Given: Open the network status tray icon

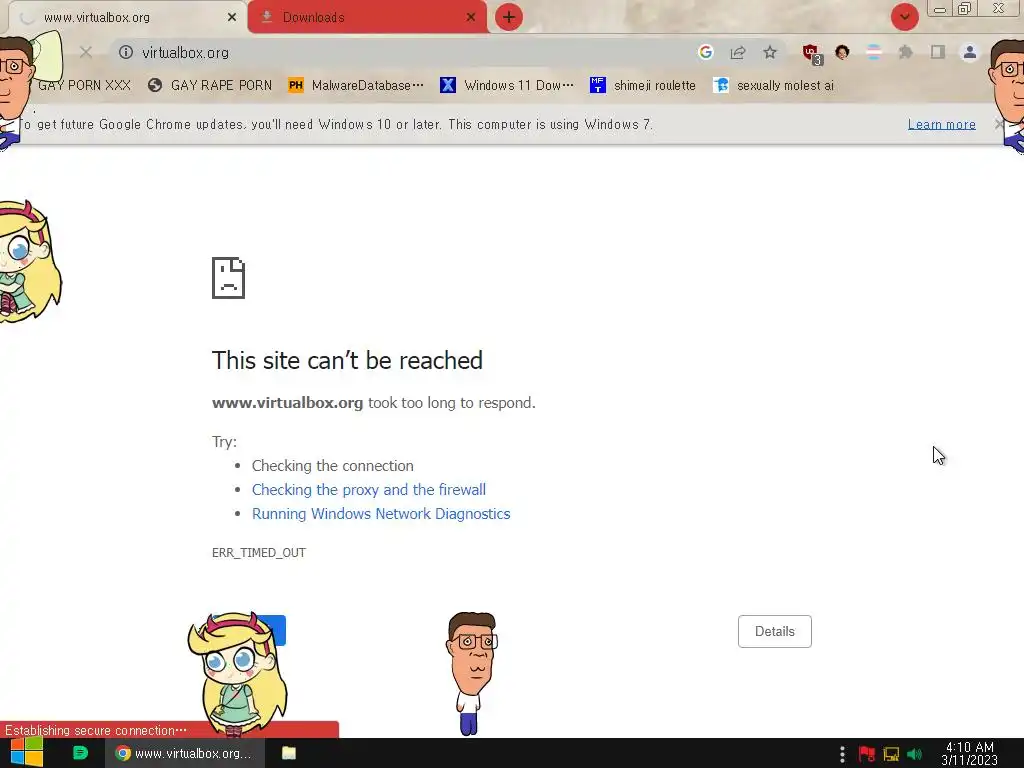Looking at the screenshot, I should [x=891, y=754].
